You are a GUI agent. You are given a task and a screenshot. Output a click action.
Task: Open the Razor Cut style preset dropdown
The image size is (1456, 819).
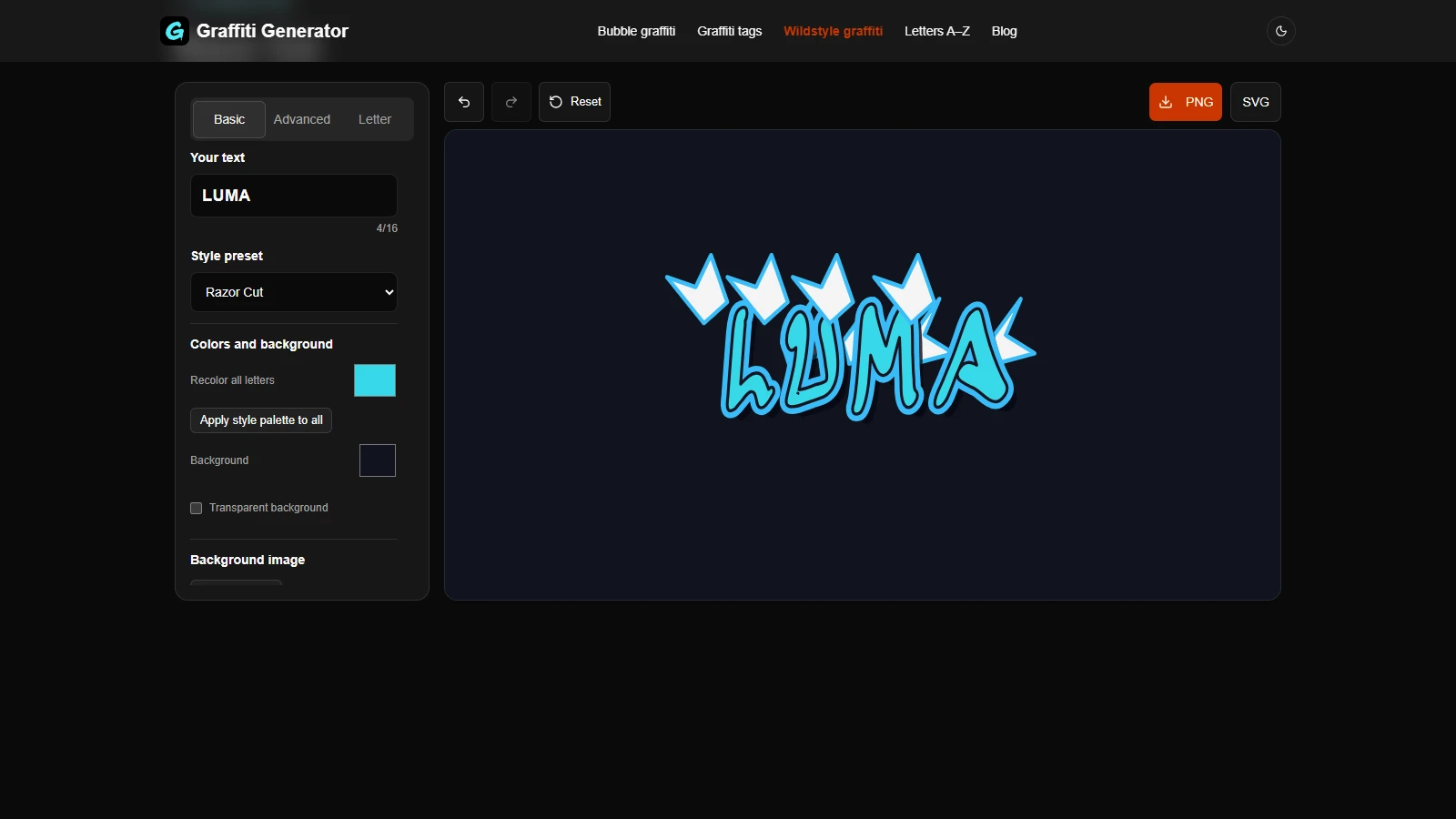[x=294, y=292]
